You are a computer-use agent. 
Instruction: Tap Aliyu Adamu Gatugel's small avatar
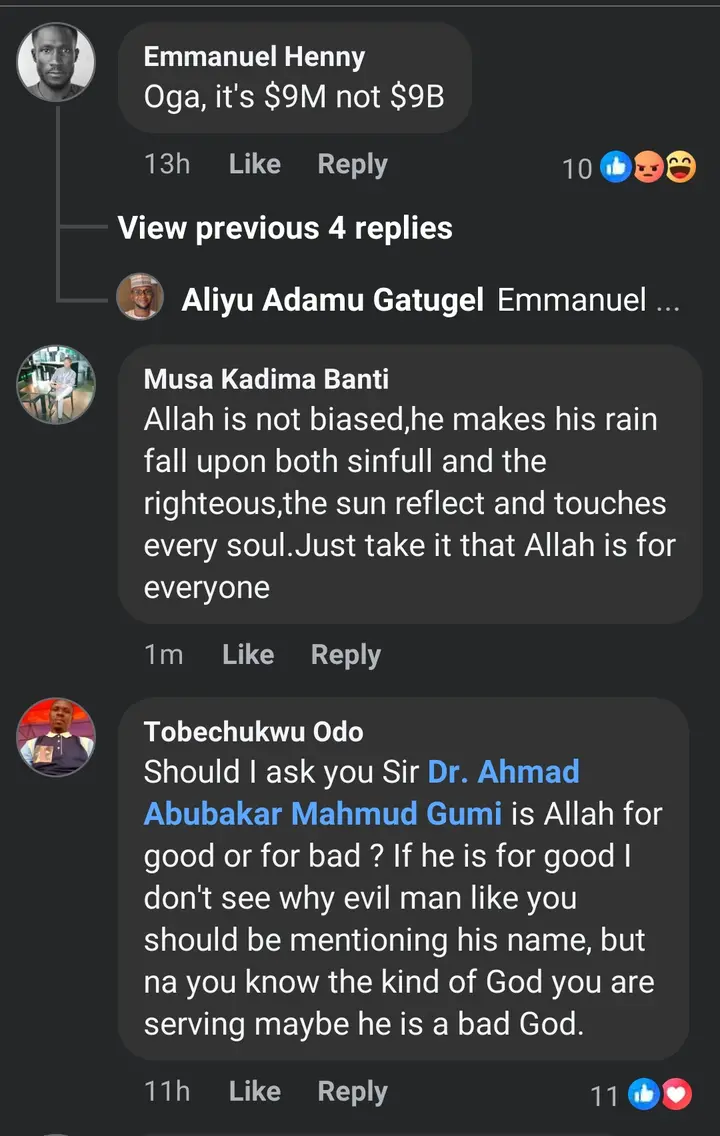point(140,297)
